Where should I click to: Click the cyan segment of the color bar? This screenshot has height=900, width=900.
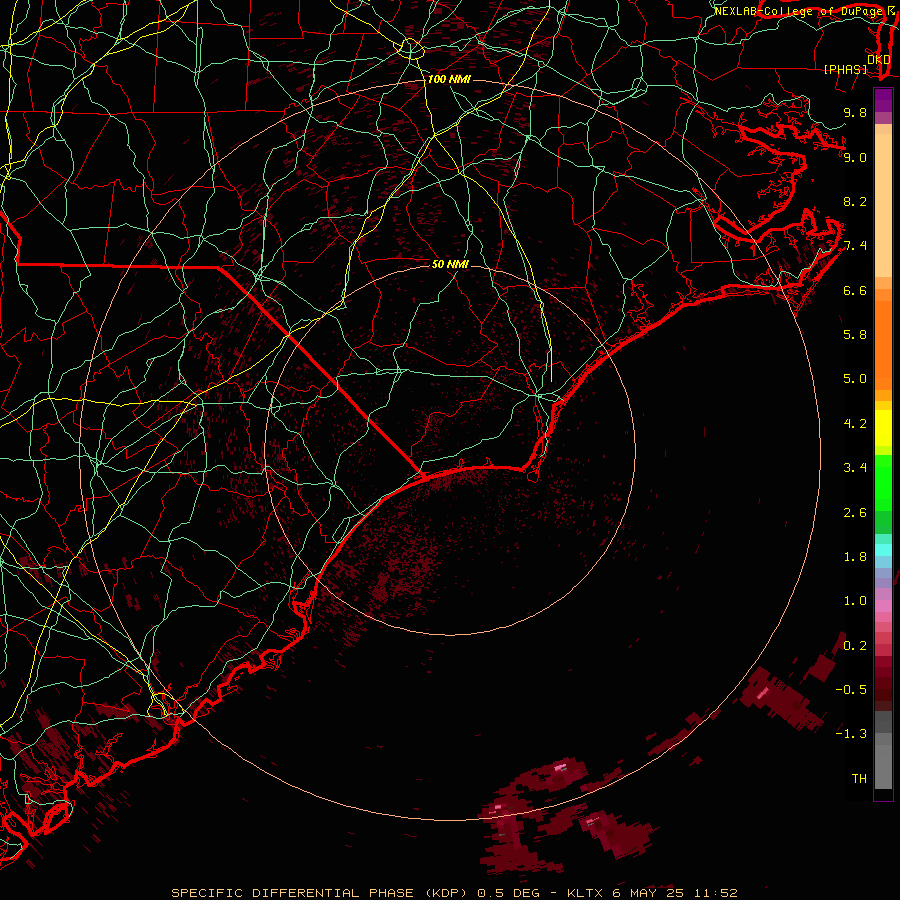tap(883, 550)
